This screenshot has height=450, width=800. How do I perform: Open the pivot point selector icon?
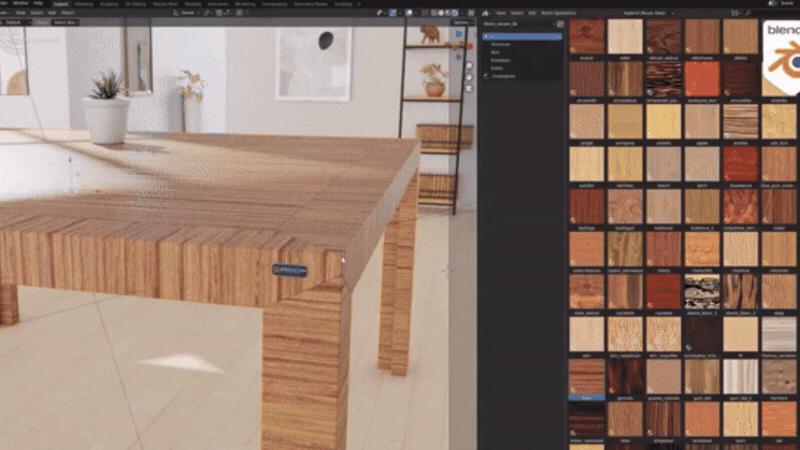(209, 13)
